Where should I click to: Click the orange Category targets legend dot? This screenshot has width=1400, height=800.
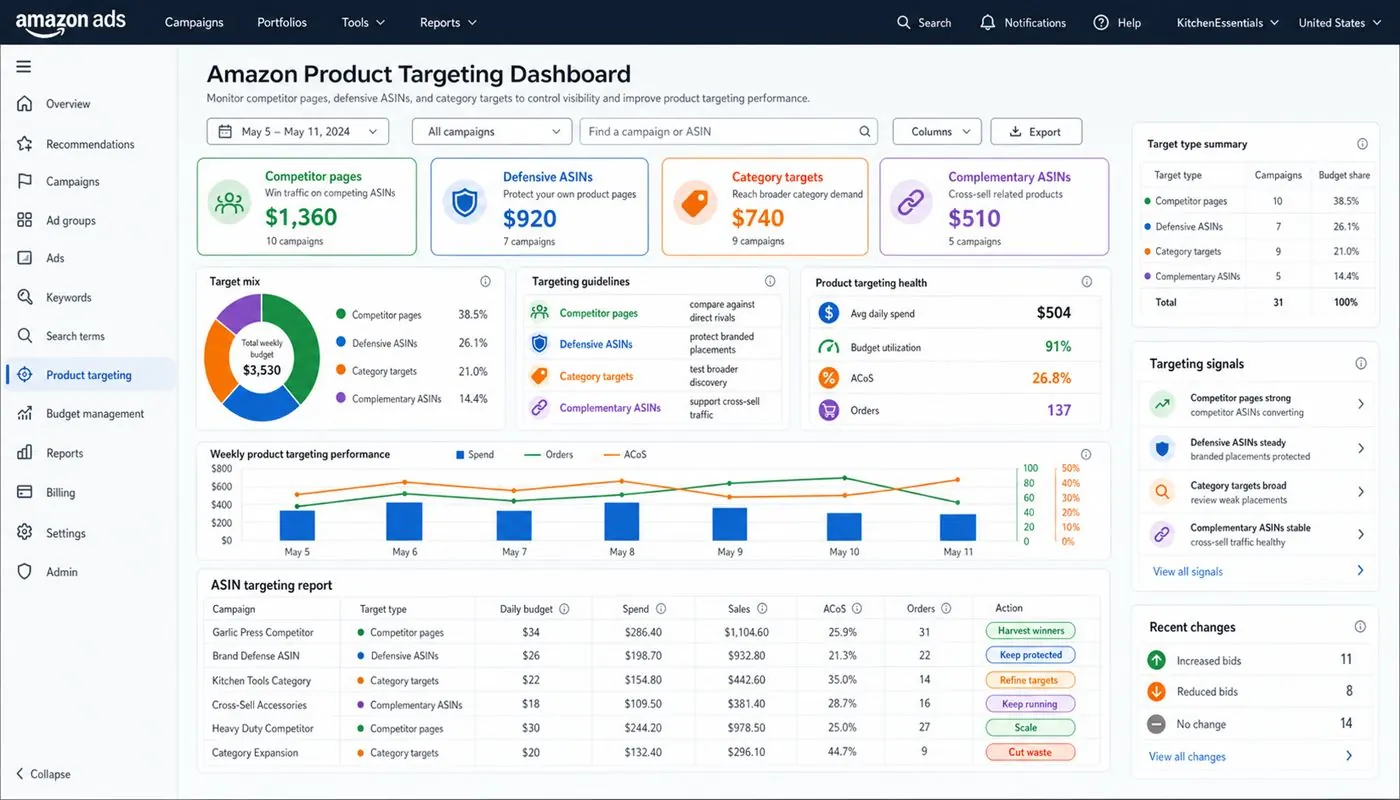coord(341,371)
